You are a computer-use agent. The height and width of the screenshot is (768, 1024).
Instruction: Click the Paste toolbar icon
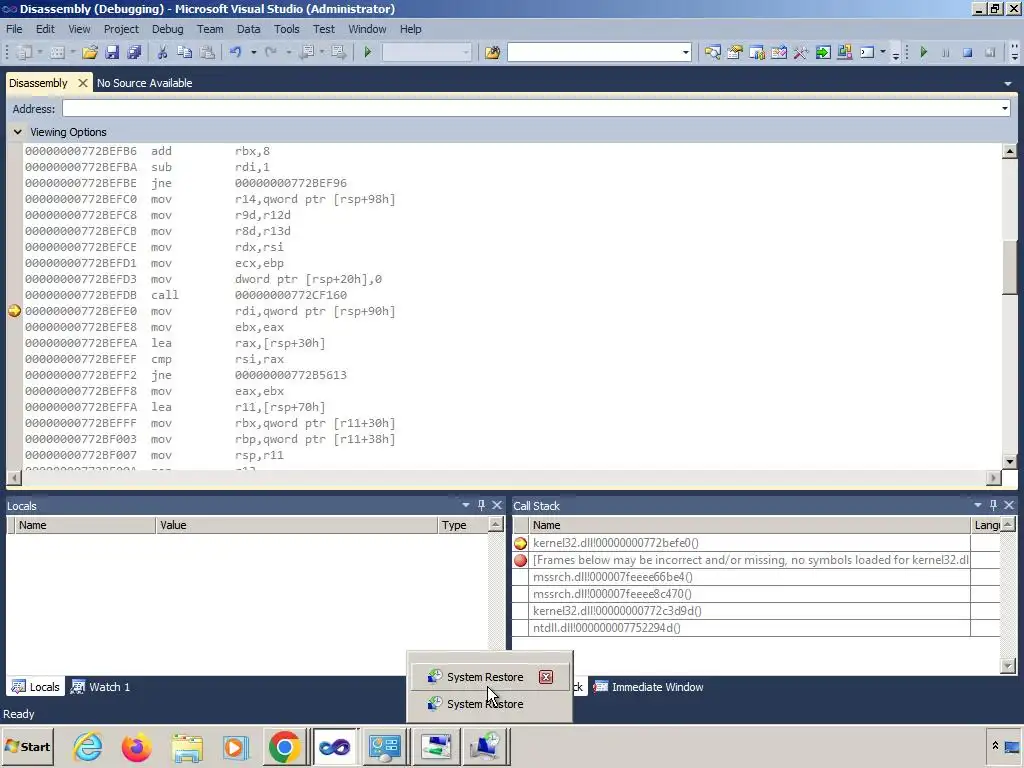point(207,52)
